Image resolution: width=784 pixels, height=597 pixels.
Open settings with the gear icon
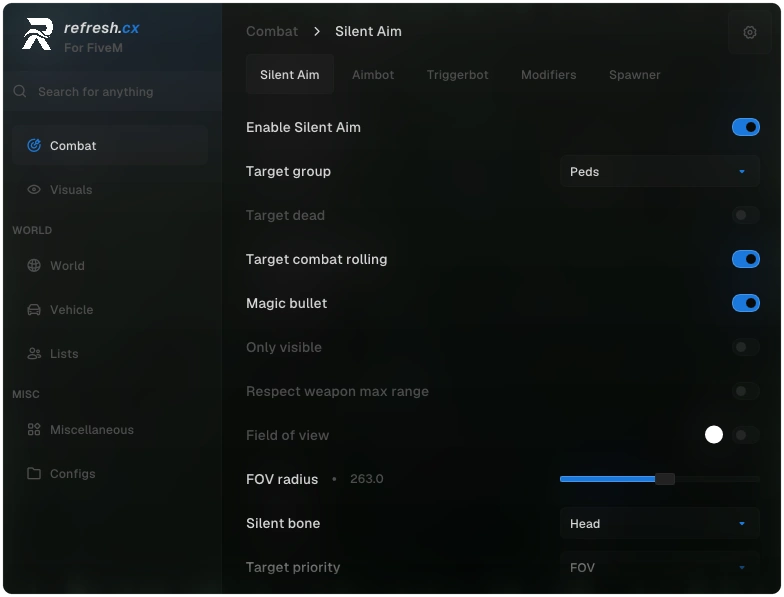coord(750,32)
